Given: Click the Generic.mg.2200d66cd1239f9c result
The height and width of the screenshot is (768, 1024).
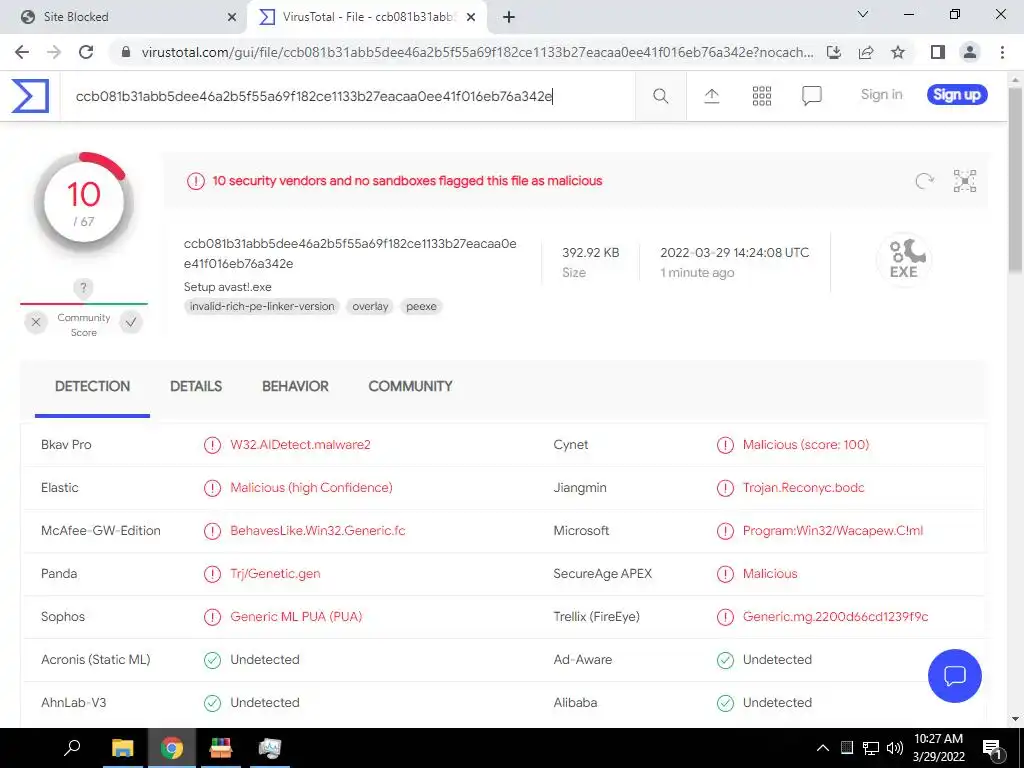Looking at the screenshot, I should (835, 616).
